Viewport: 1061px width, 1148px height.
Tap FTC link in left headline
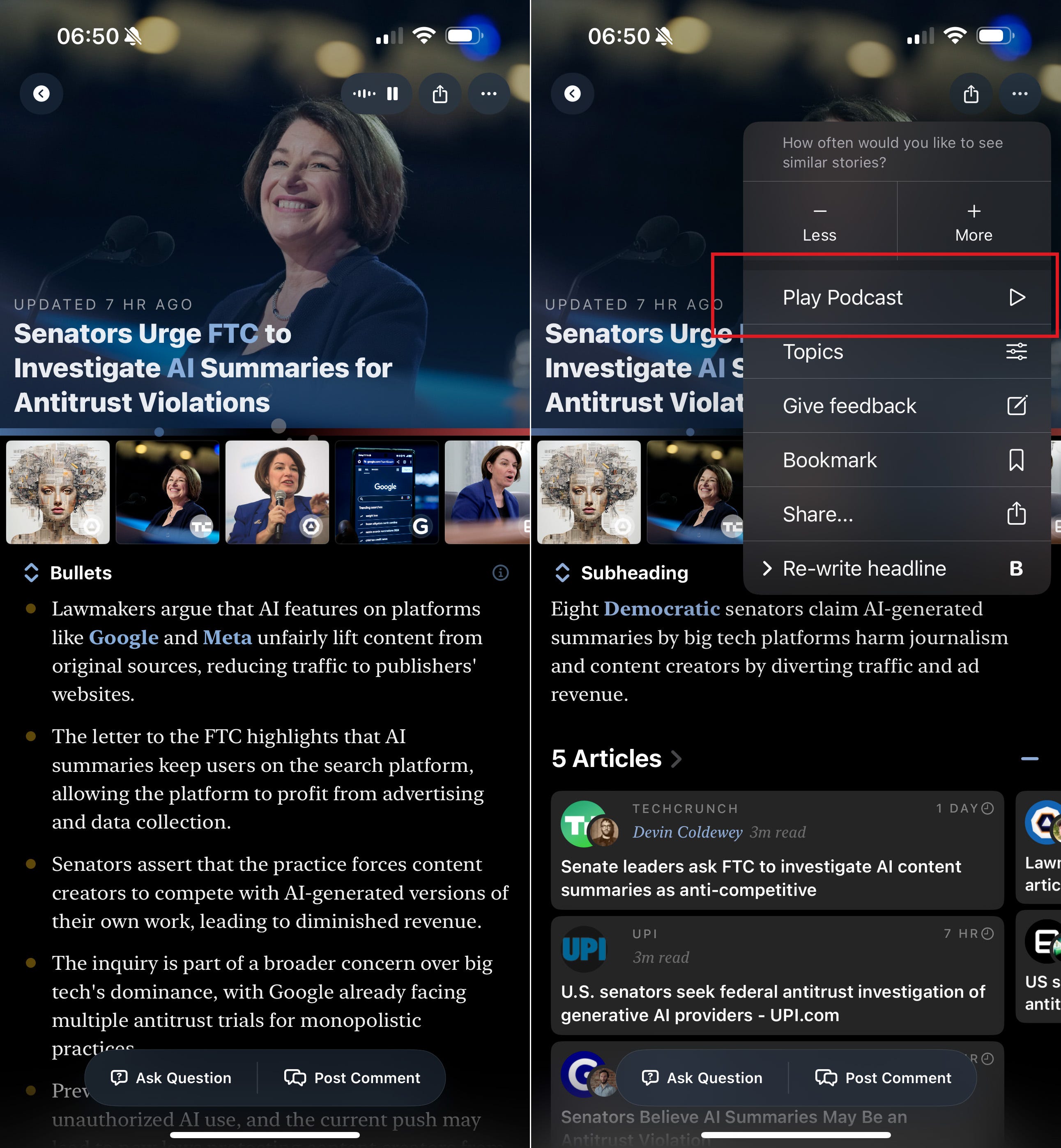(232, 333)
